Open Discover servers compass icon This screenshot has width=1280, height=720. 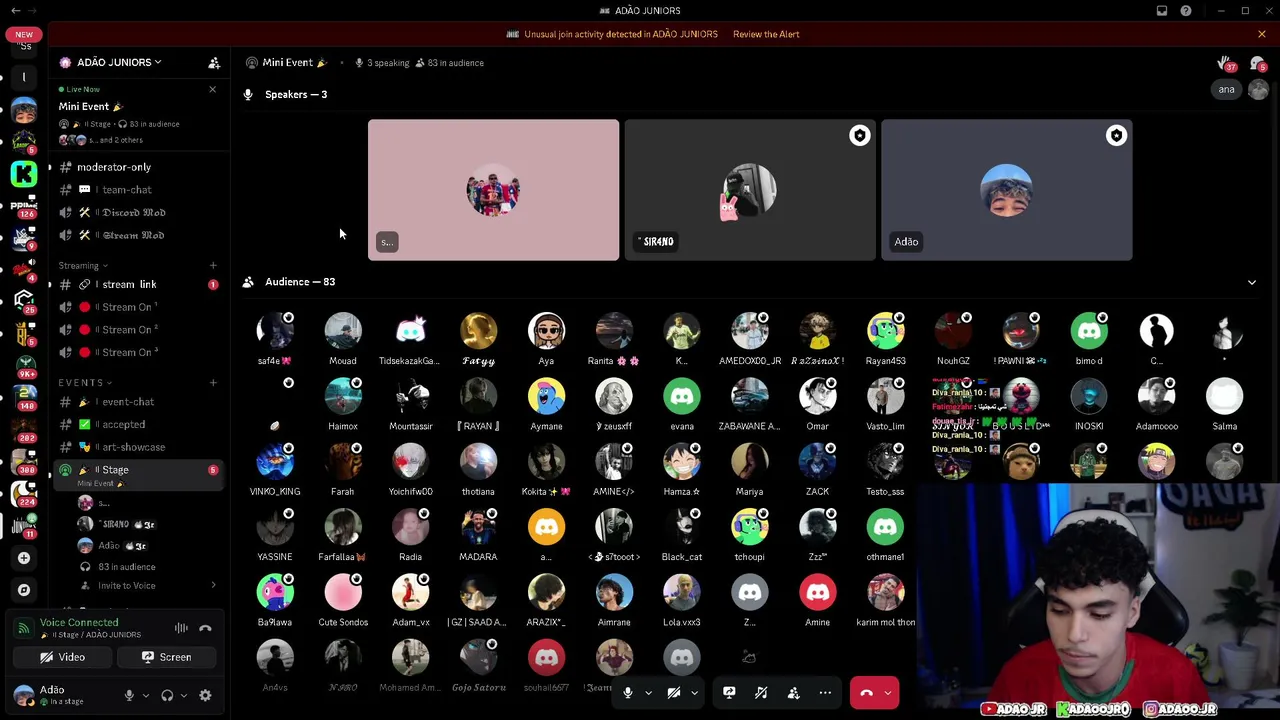coord(24,590)
